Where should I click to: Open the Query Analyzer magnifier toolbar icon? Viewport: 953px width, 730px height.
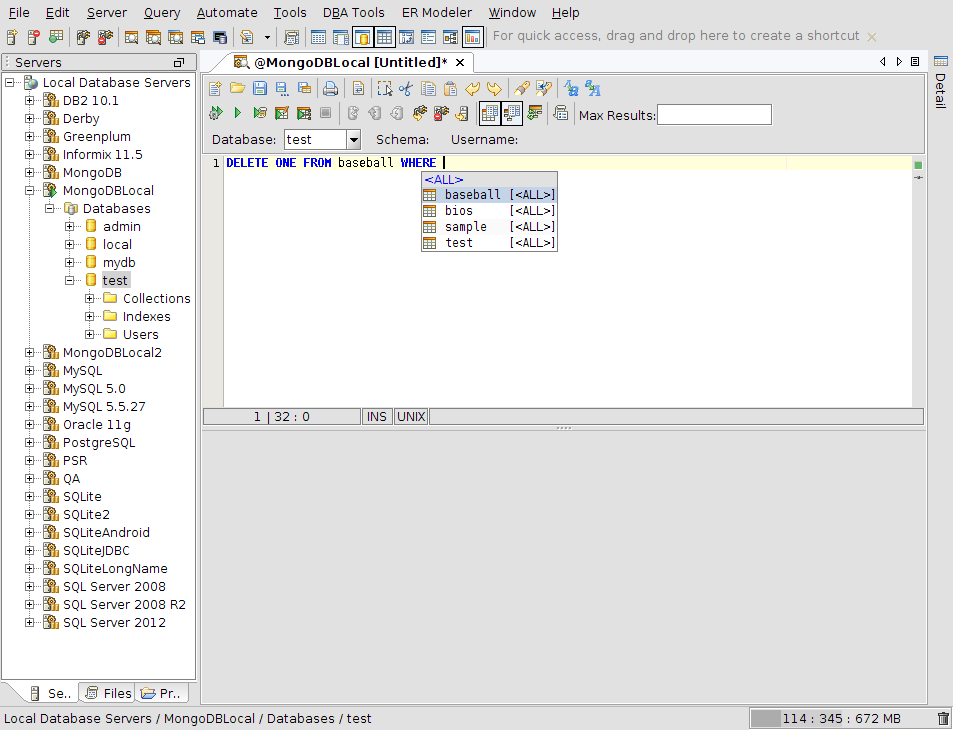point(131,37)
